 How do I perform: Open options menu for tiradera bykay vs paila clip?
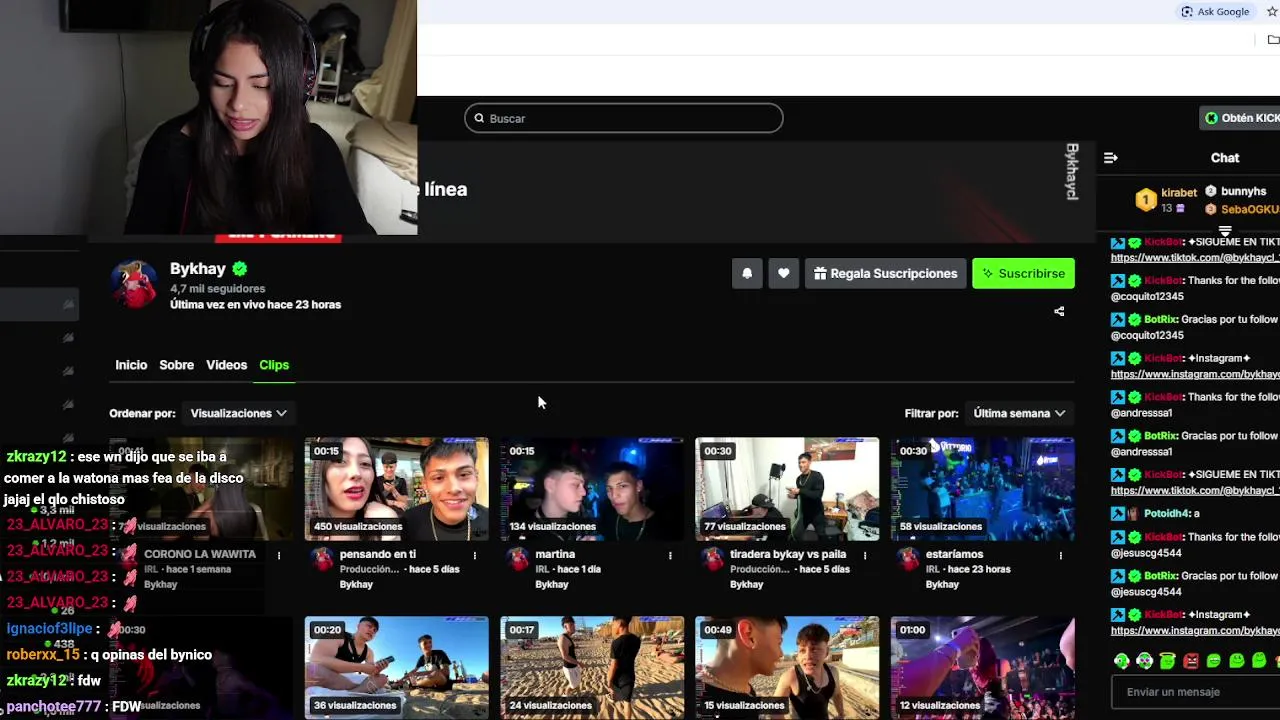point(865,555)
